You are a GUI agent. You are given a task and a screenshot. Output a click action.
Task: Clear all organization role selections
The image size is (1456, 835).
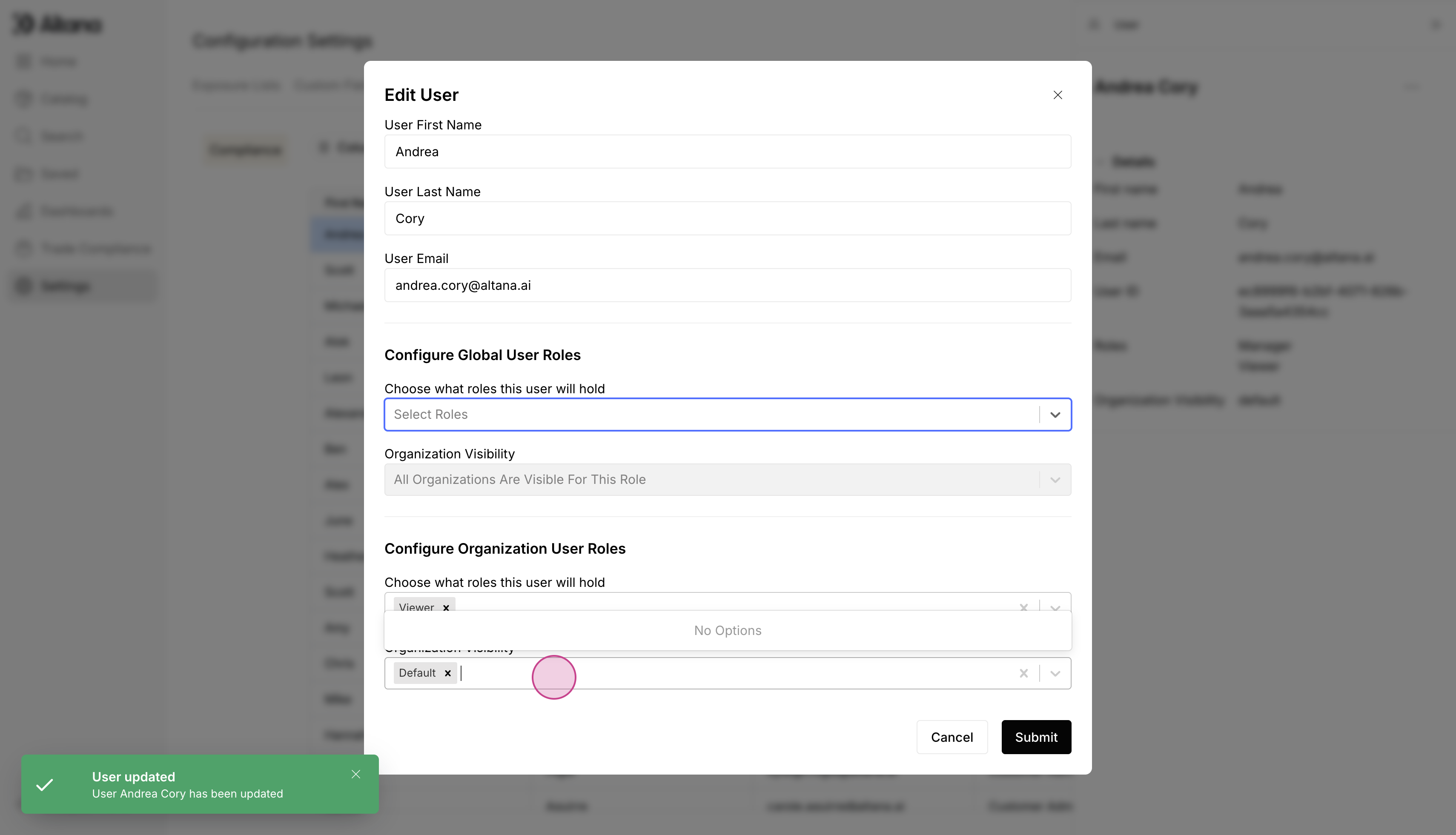point(1023,606)
